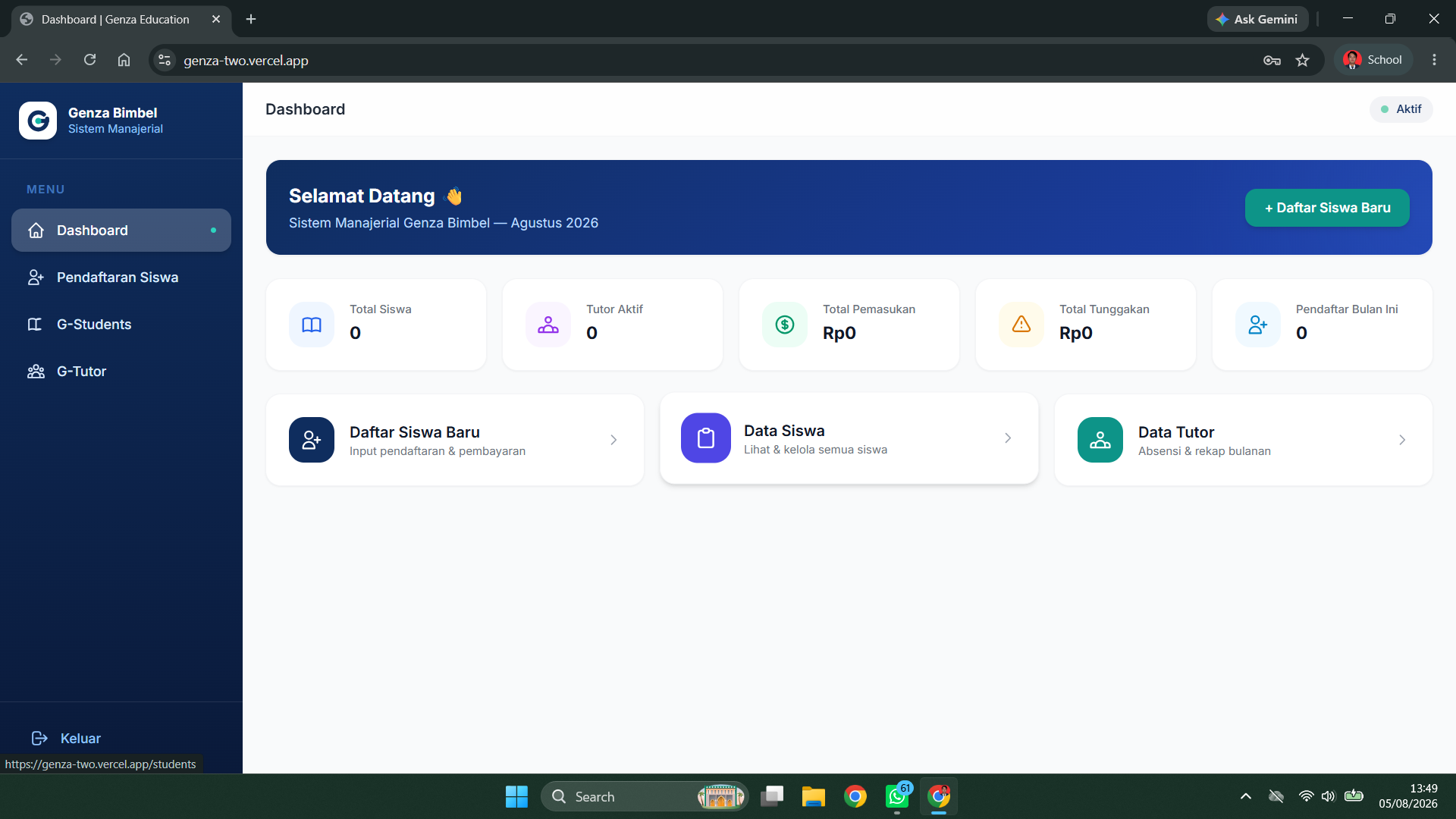Click the Total Siswa book icon
Screen dimensions: 1456x819
point(312,325)
